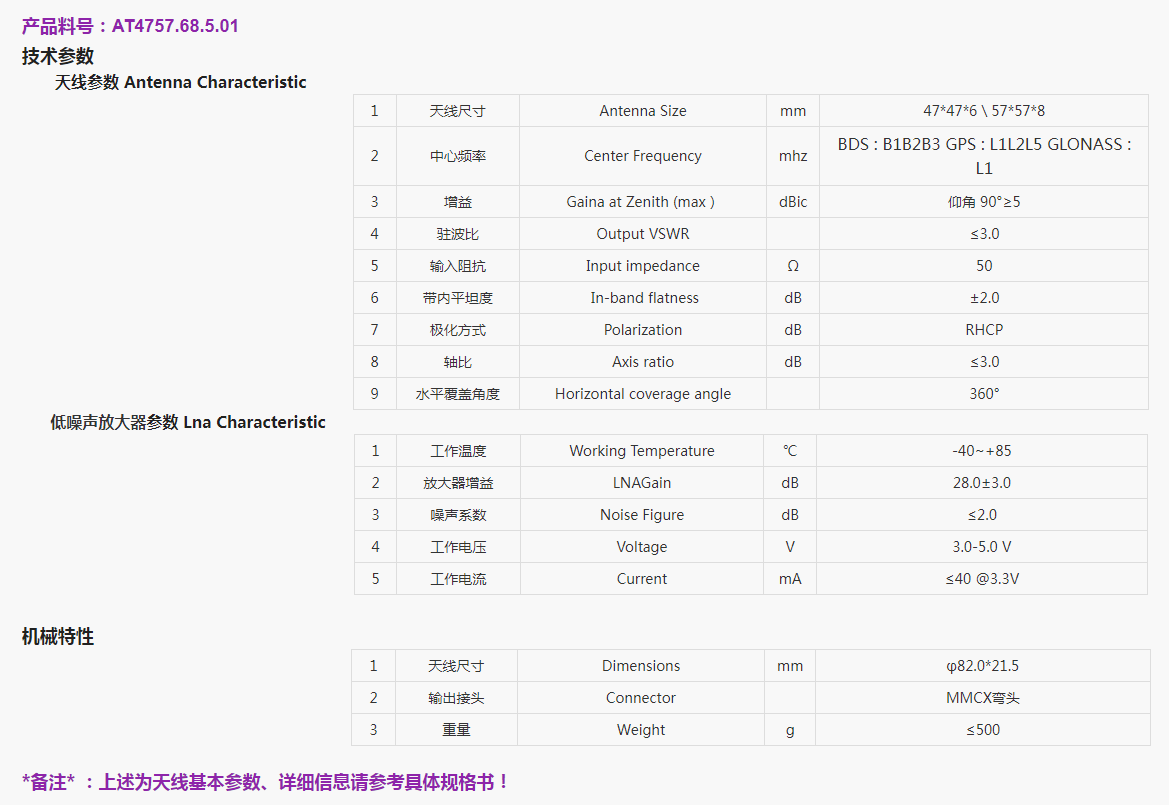Select the Antenna Characteristic section heading

[180, 82]
